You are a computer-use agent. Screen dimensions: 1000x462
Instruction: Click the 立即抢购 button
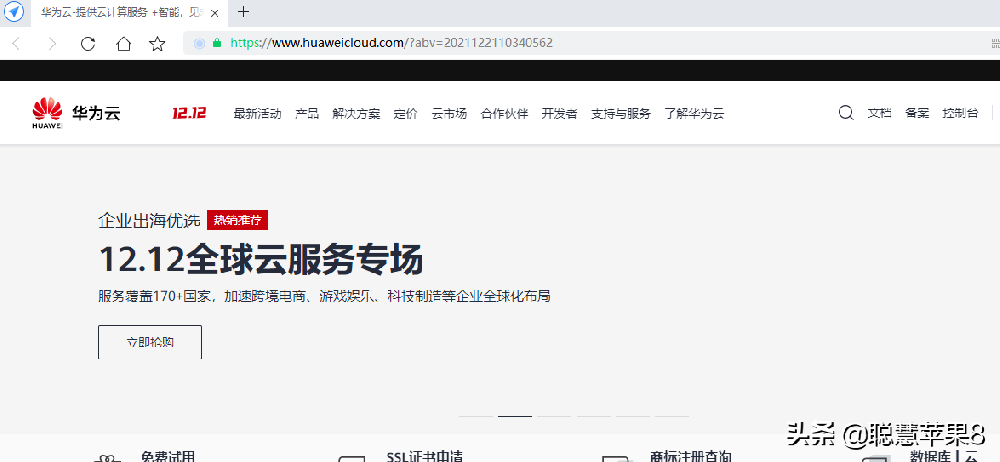pos(150,342)
